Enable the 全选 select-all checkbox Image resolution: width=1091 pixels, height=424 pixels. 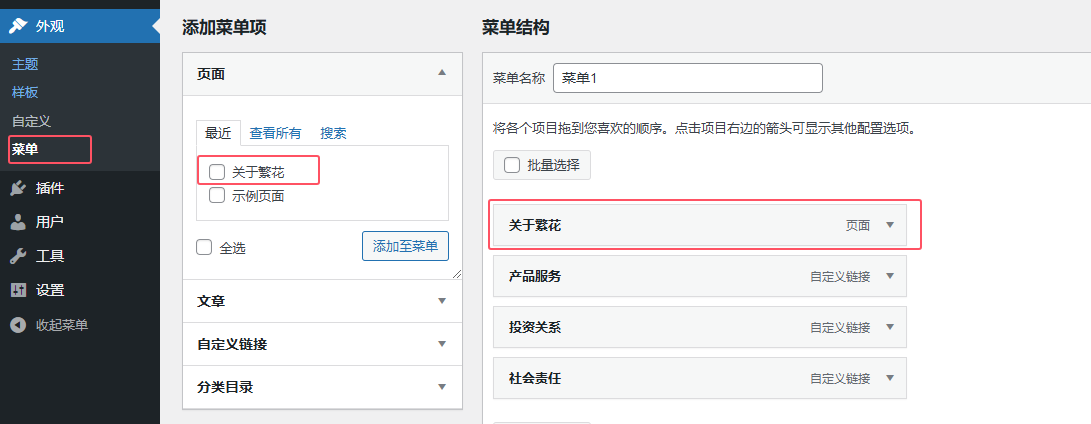tap(204, 247)
